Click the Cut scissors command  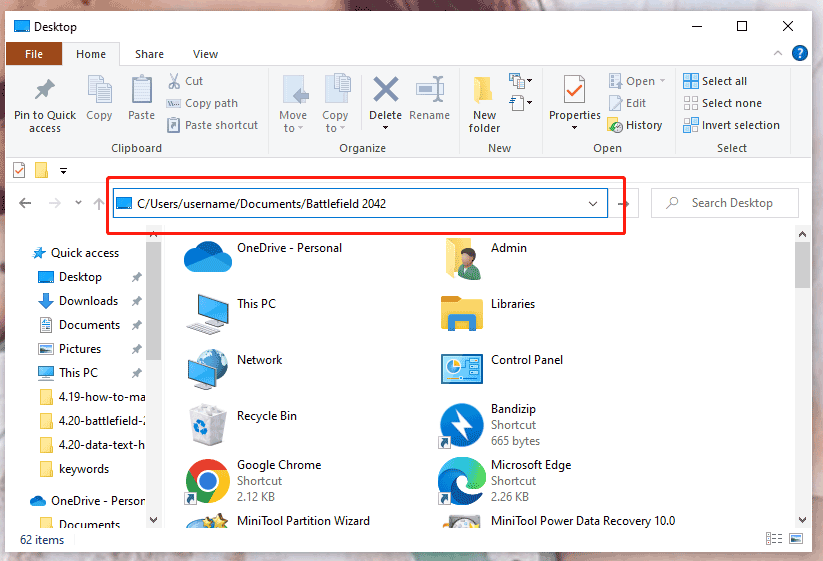point(185,81)
